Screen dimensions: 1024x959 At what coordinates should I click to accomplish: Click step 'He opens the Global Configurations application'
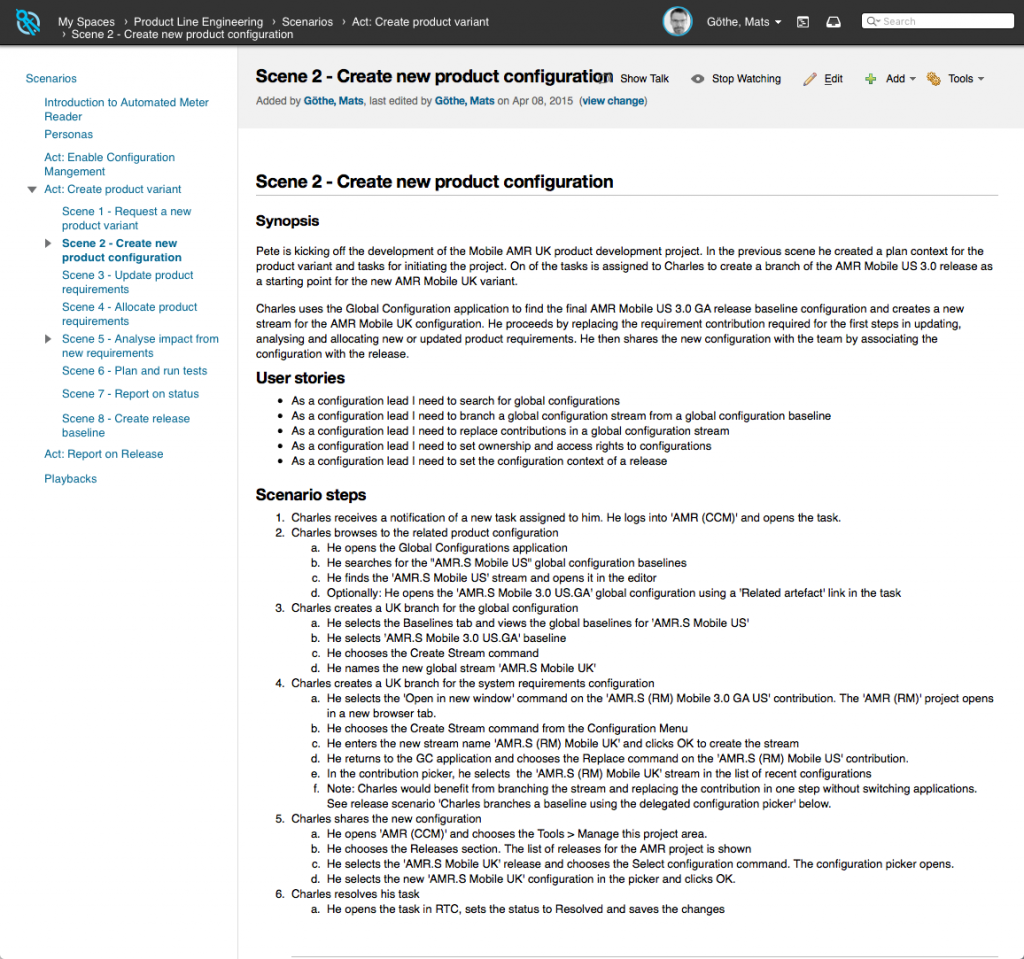pos(447,548)
